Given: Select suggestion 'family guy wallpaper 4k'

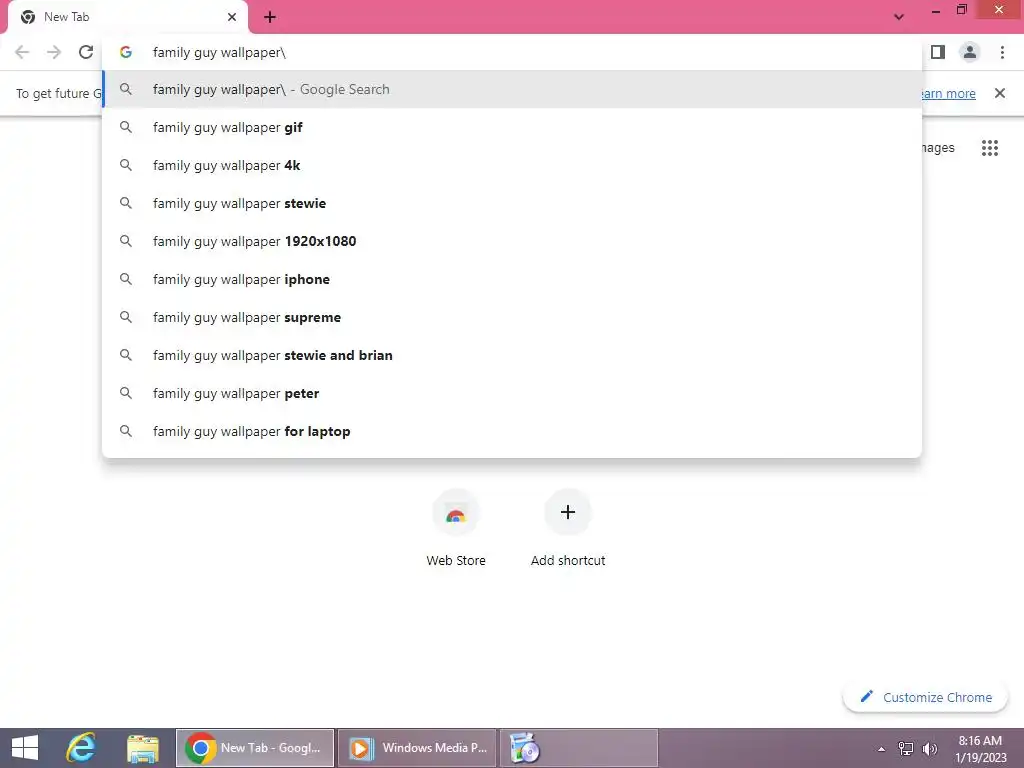Looking at the screenshot, I should [x=512, y=165].
